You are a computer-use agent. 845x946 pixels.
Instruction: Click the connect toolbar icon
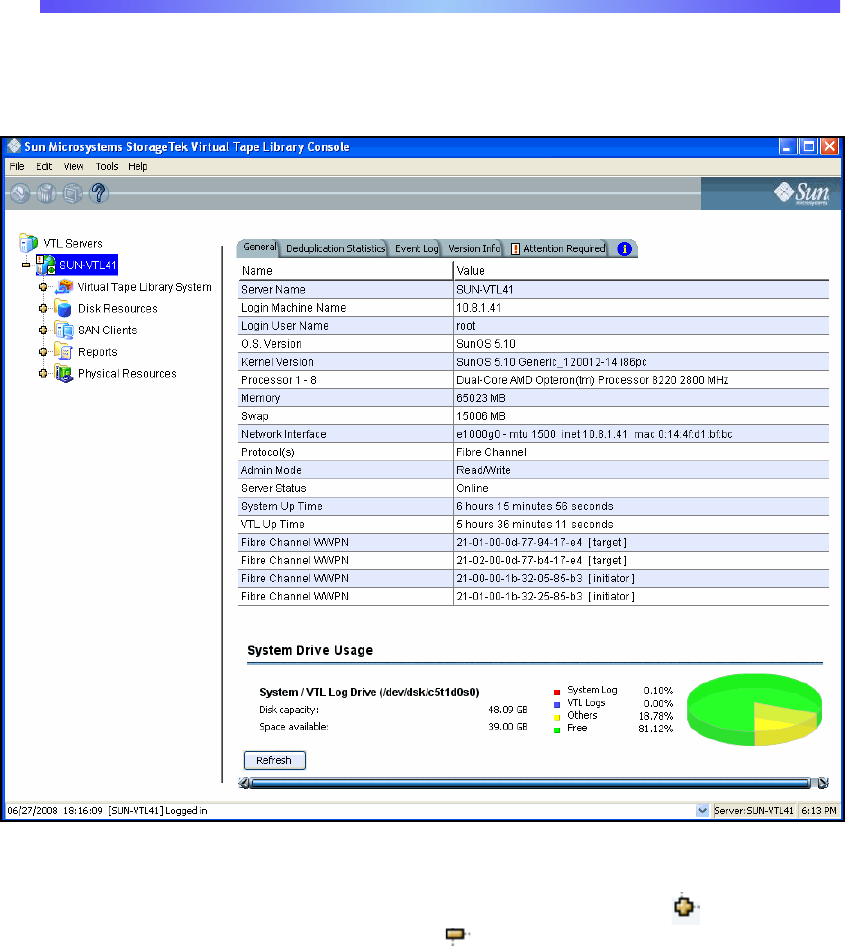tap(20, 194)
